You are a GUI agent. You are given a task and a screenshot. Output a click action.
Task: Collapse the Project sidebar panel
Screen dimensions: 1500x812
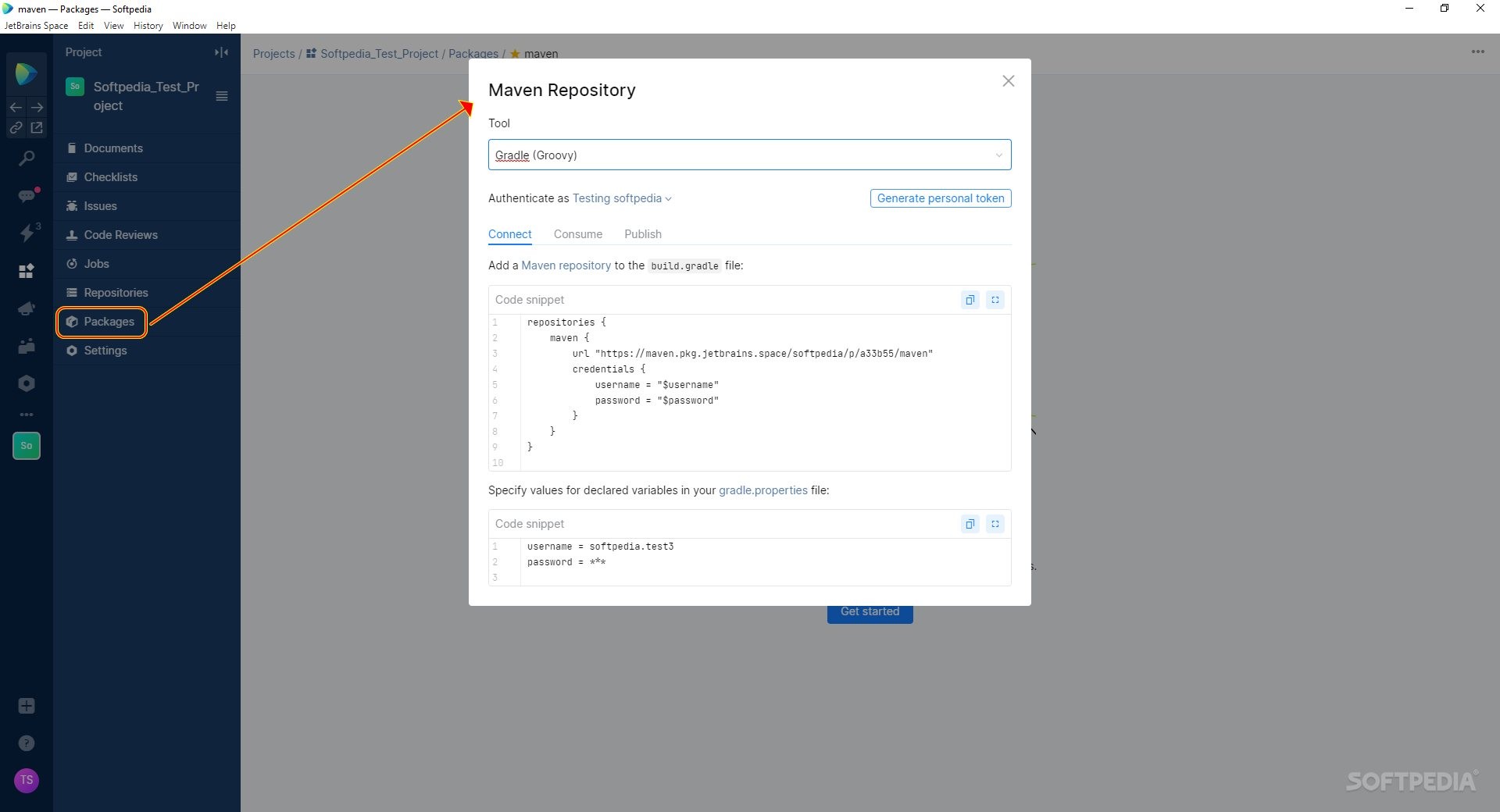[222, 52]
